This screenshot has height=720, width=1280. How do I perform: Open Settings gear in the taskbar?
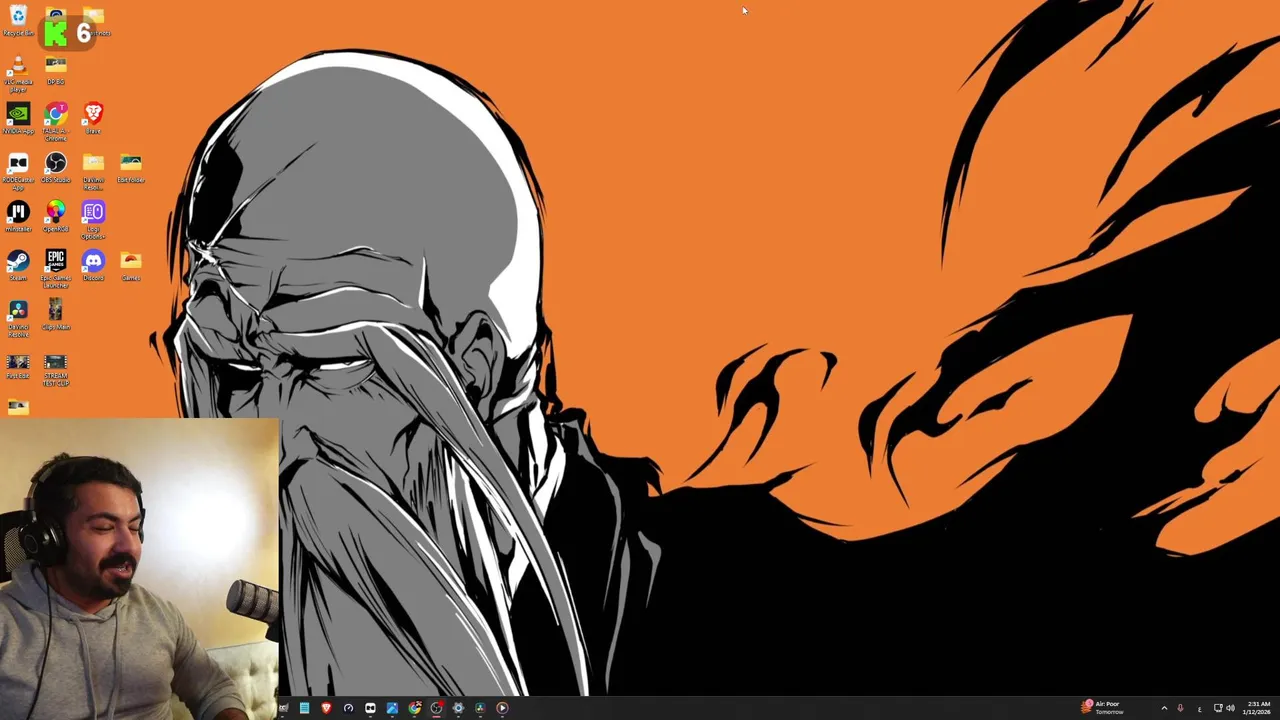458,708
